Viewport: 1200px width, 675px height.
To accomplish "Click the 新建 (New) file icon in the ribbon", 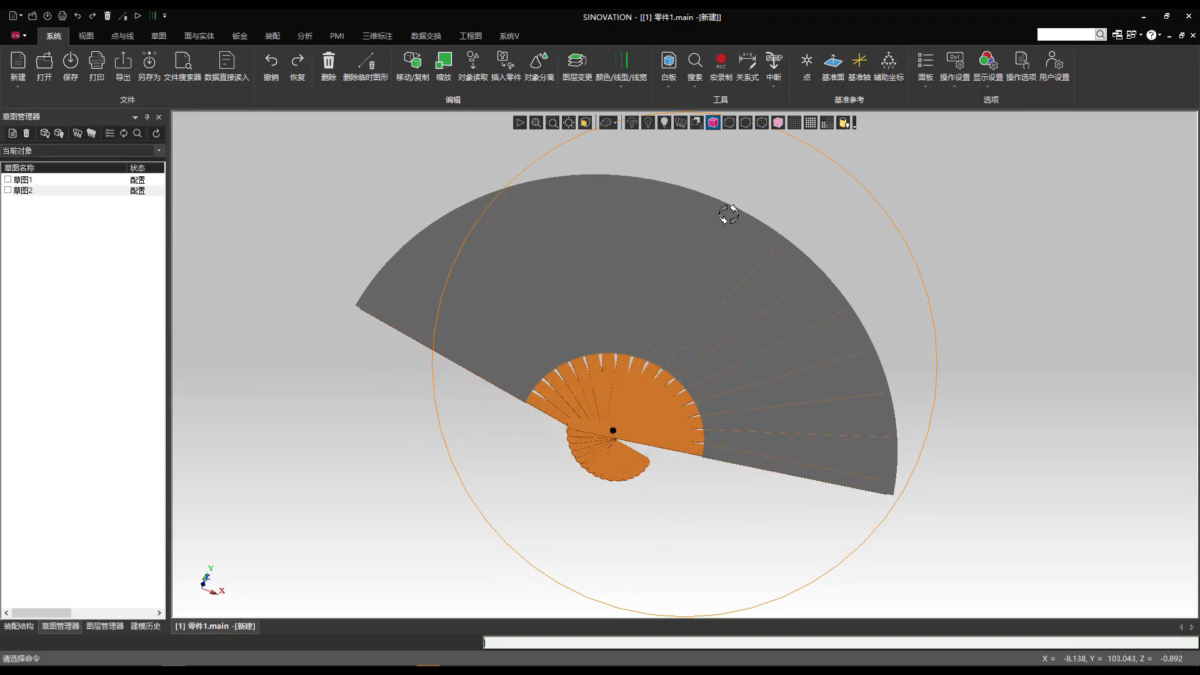I will point(18,62).
